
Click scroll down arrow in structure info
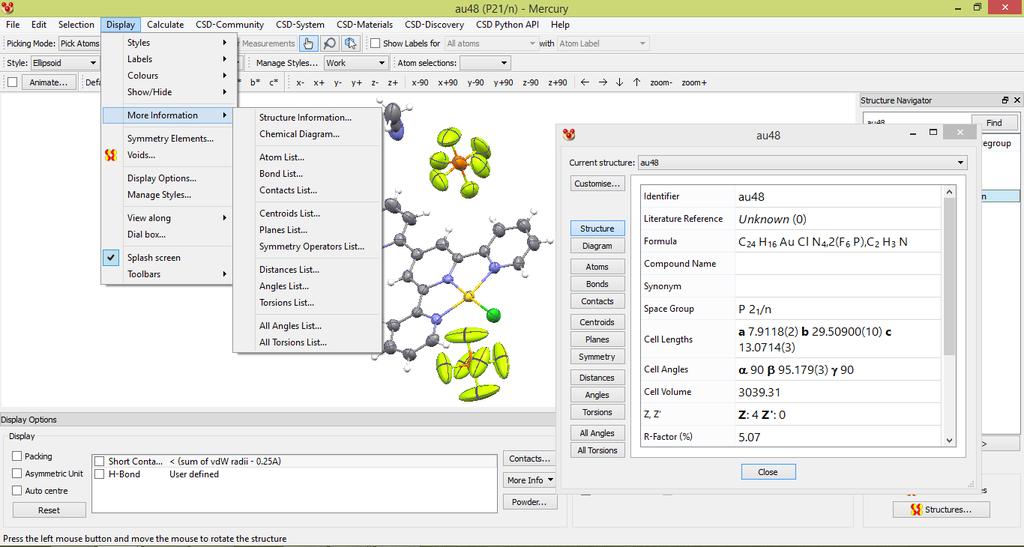pos(950,441)
